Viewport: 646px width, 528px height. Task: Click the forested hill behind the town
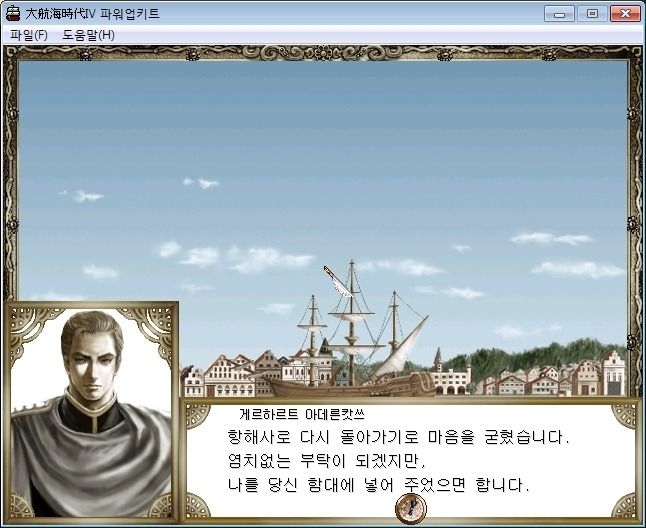click(536, 357)
